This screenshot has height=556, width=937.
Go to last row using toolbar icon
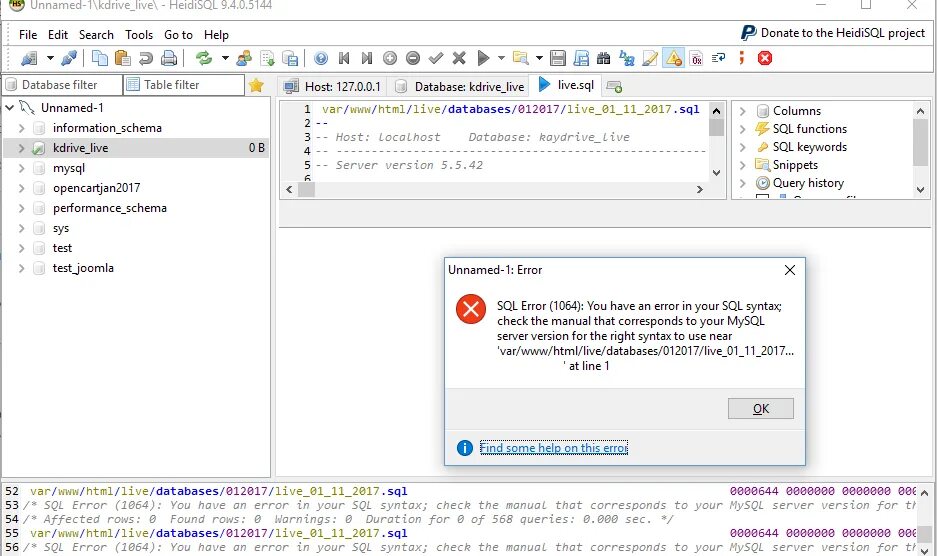[367, 58]
